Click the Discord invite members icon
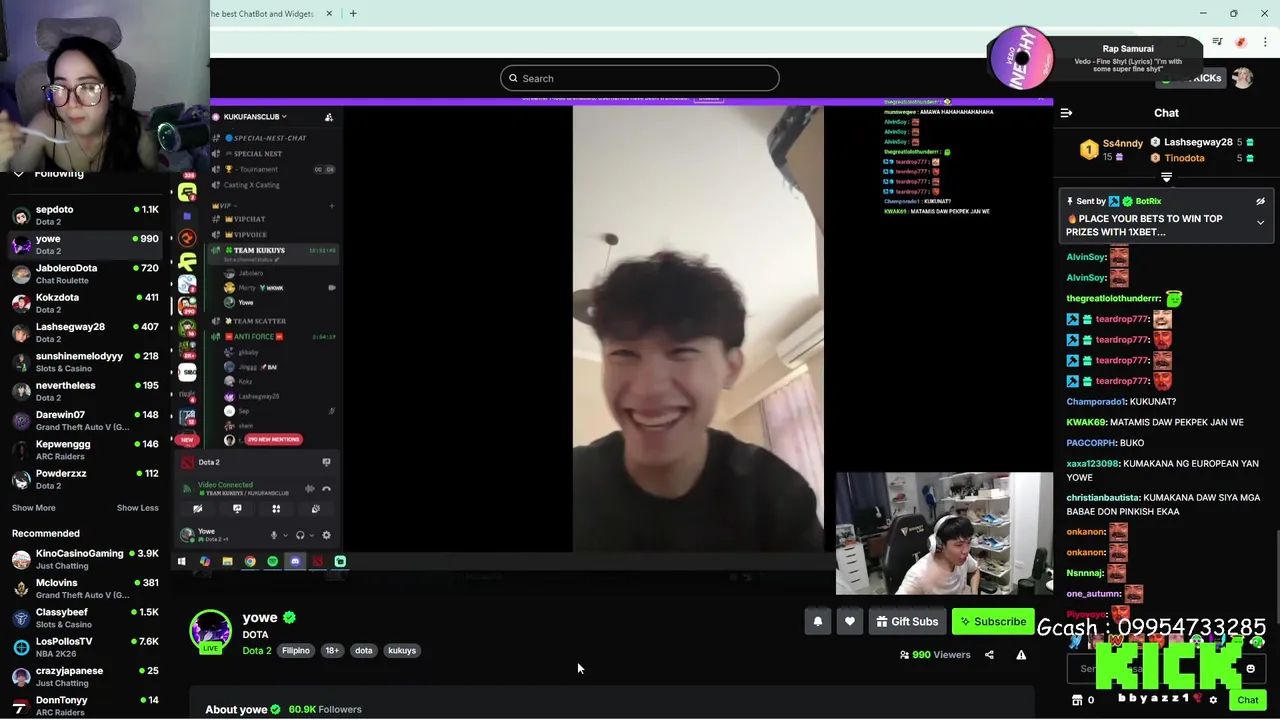1280x720 pixels. (x=328, y=117)
